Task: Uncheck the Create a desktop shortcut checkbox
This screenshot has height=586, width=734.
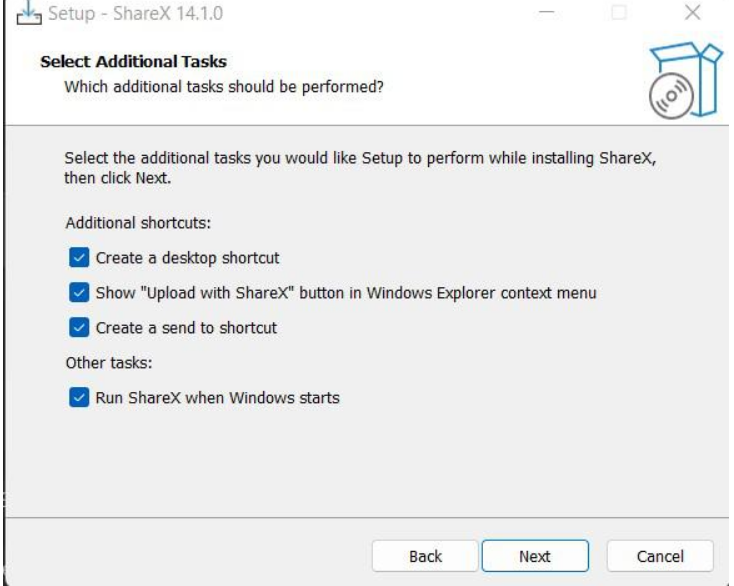Action: coord(79,258)
